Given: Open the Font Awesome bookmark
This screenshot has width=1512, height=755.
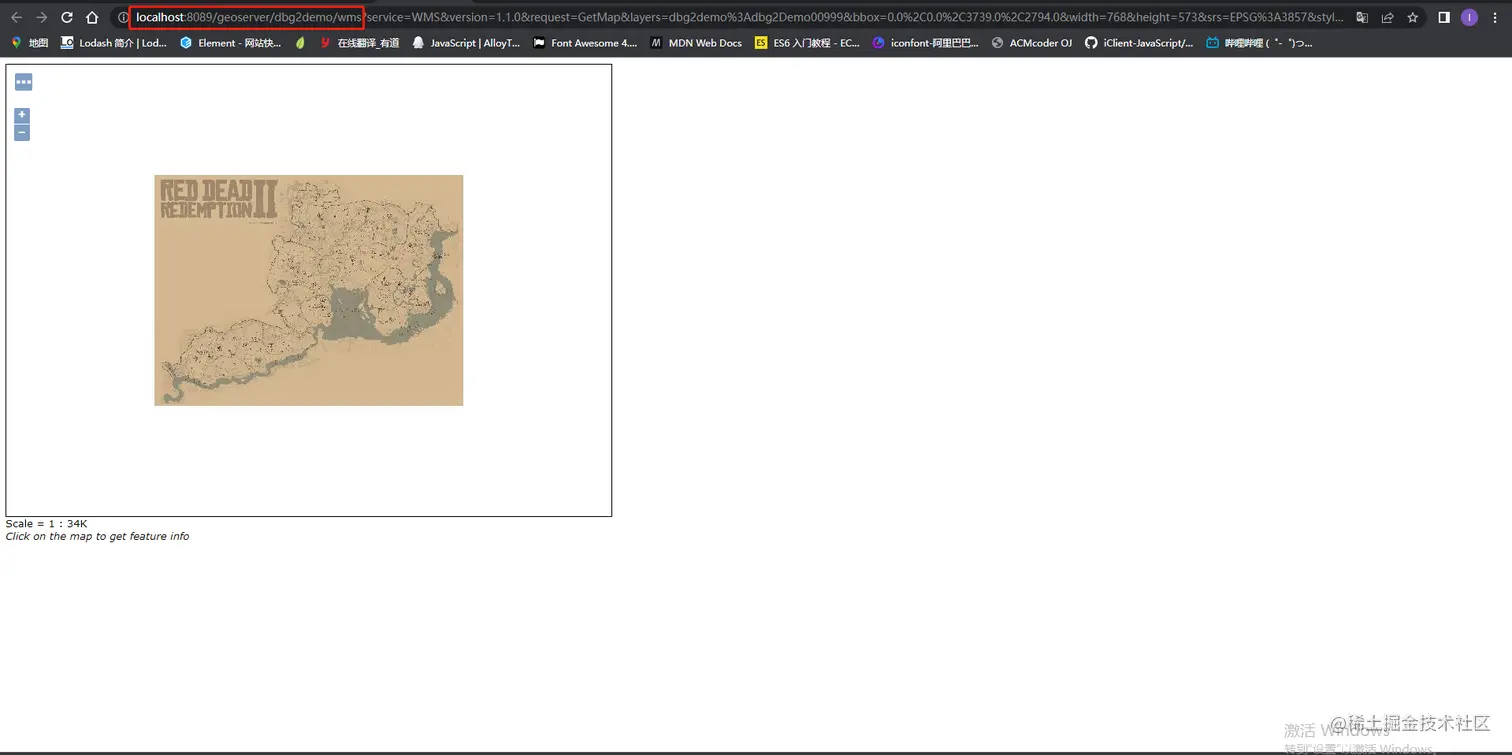Looking at the screenshot, I should pos(585,43).
